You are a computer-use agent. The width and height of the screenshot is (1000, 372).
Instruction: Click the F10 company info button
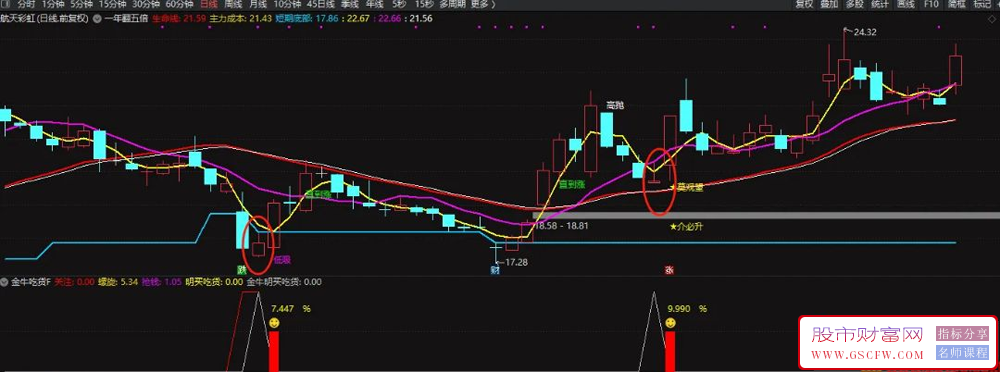pos(931,4)
